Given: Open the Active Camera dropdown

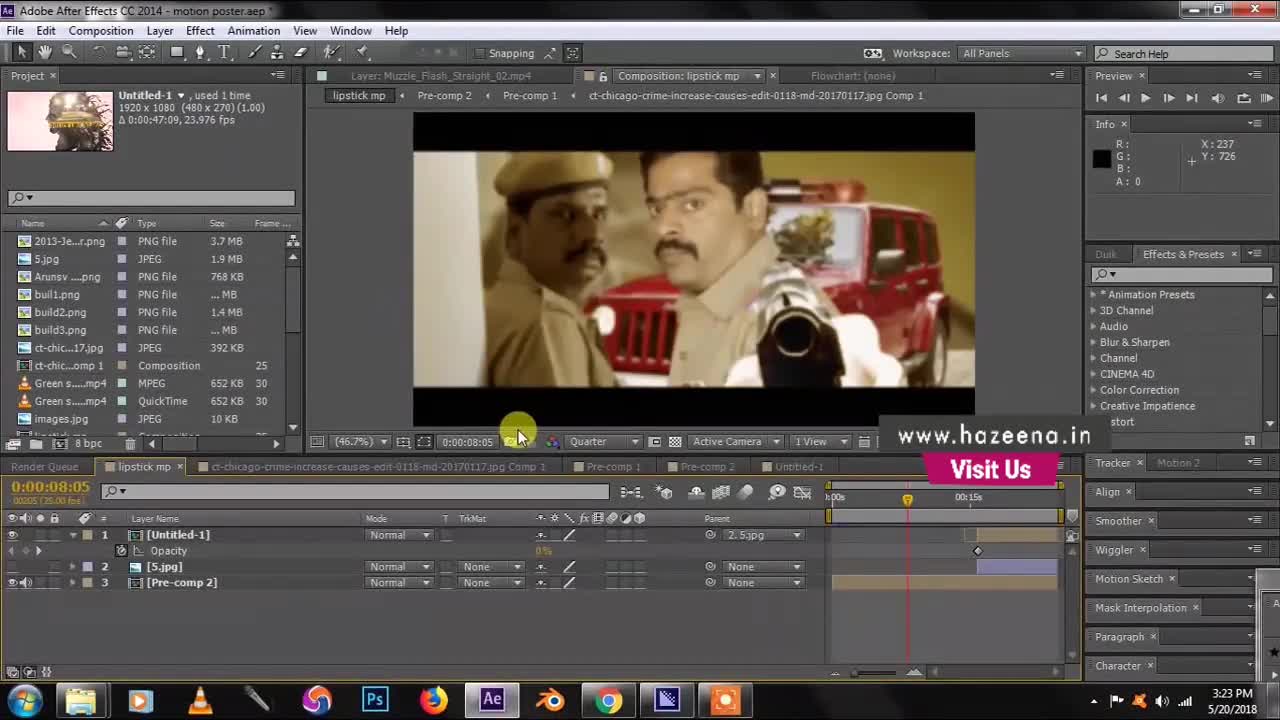Looking at the screenshot, I should pos(736,442).
